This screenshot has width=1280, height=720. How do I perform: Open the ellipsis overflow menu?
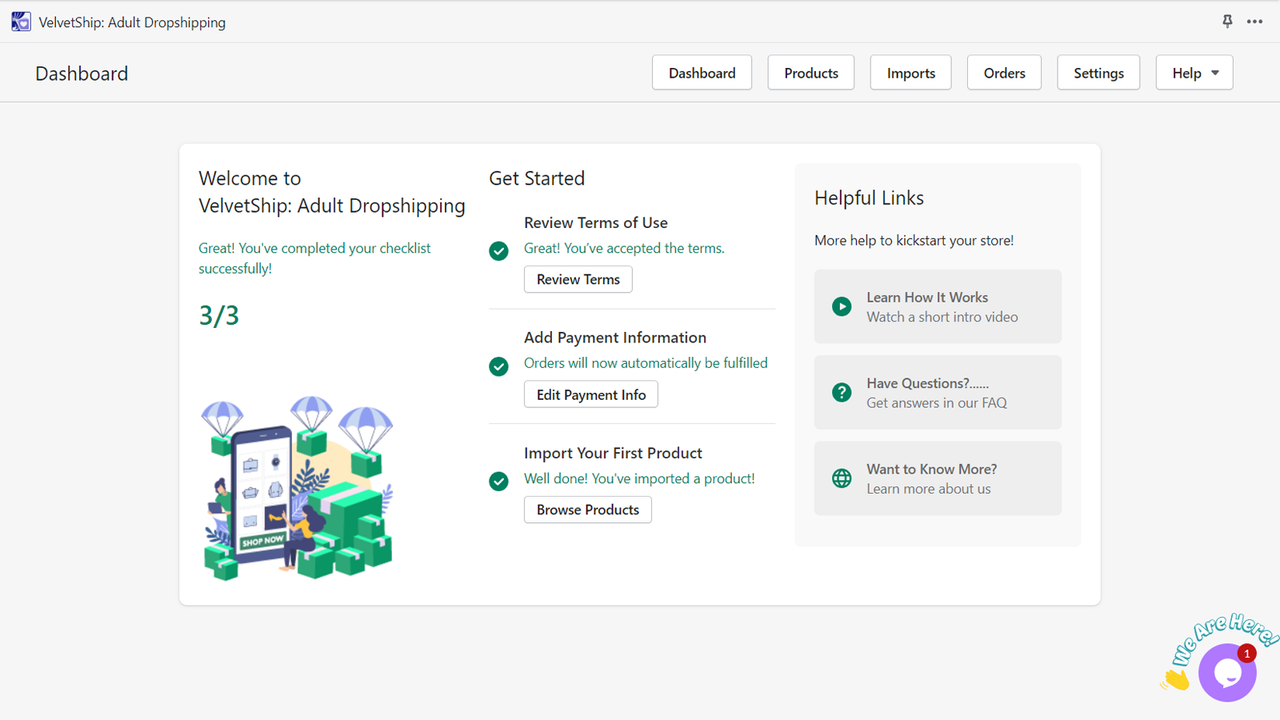click(x=1255, y=21)
